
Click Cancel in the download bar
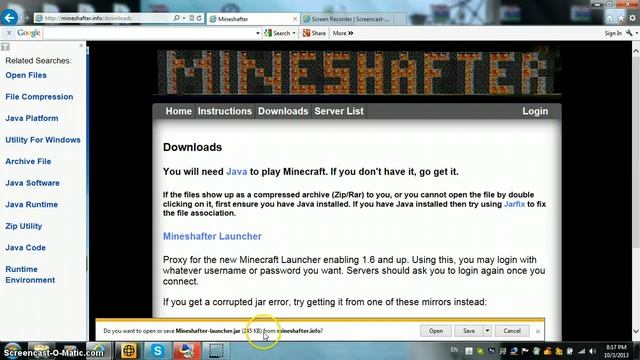click(512, 331)
